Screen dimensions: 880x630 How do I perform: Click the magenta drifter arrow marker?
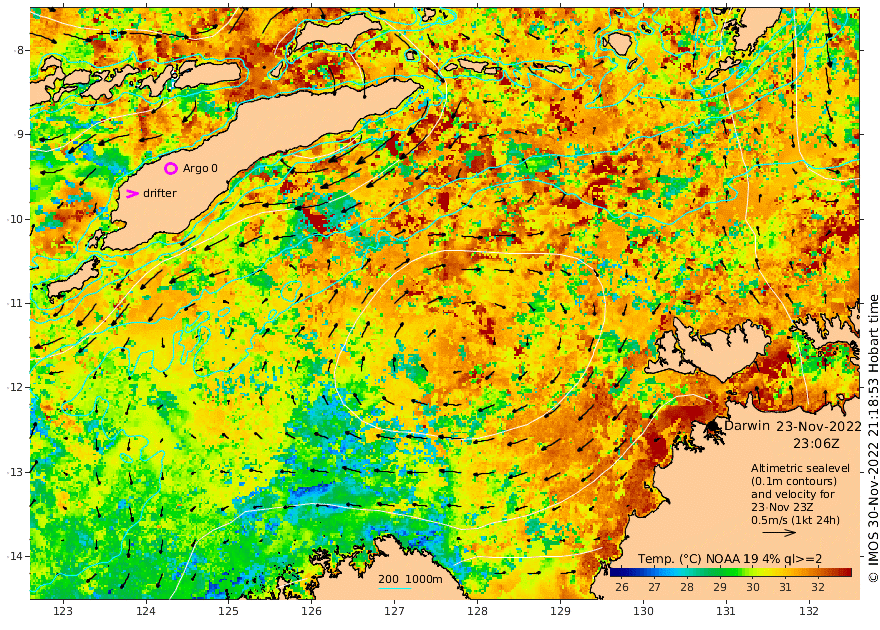(132, 194)
